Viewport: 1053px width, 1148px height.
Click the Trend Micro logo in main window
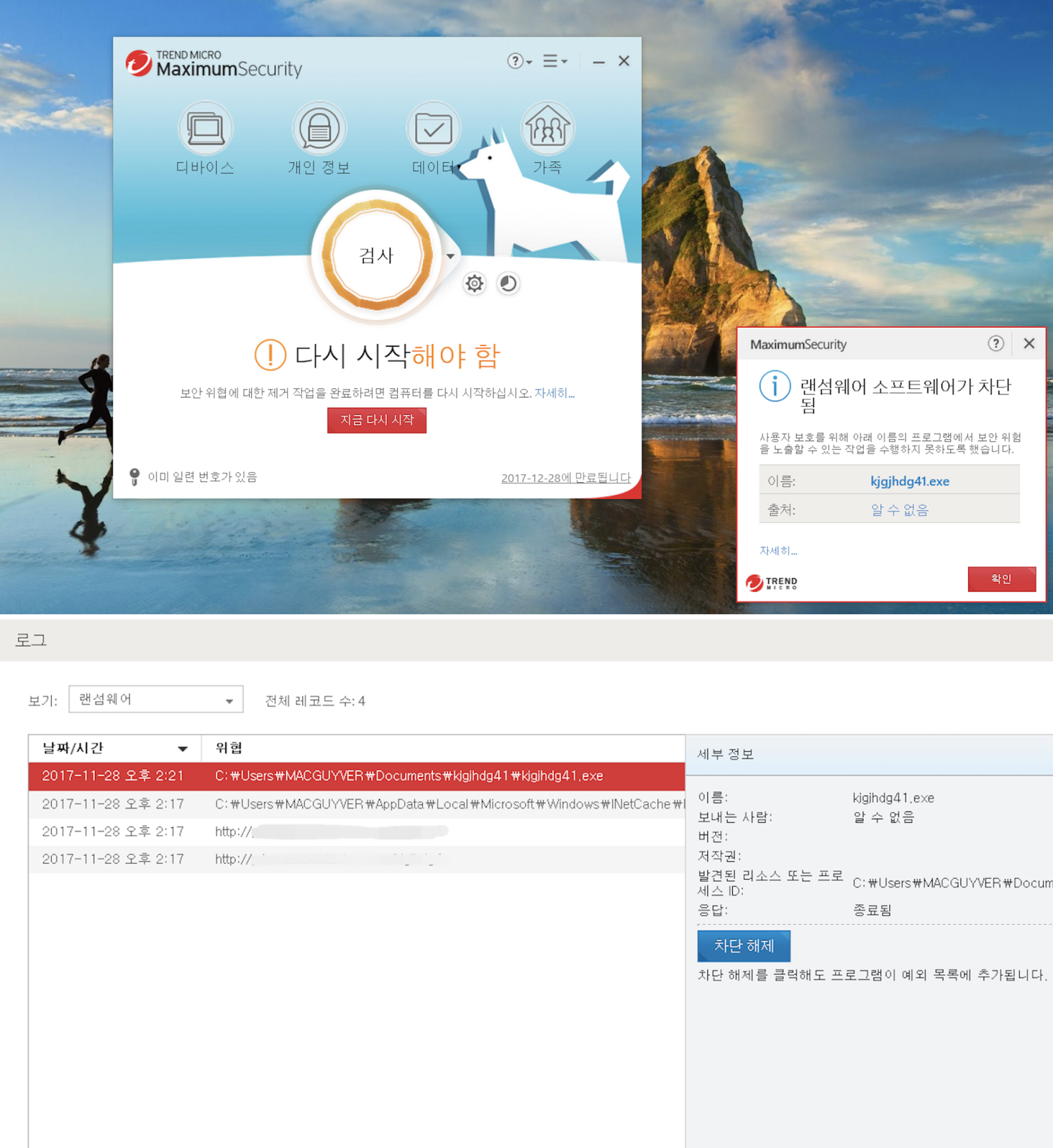(214, 64)
